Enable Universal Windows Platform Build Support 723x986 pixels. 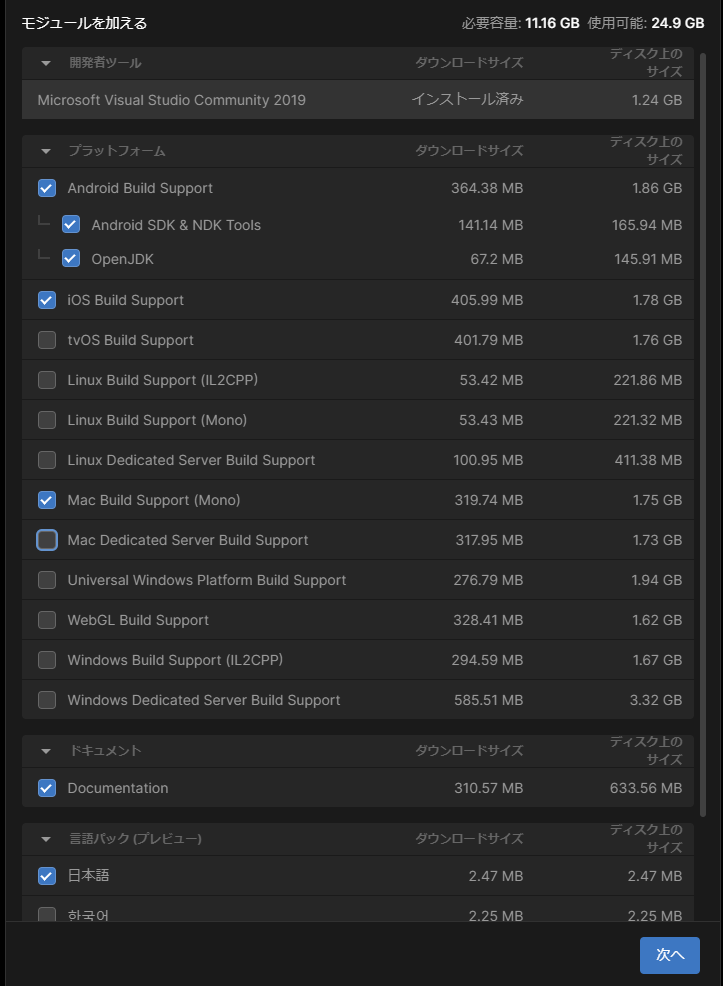pos(47,580)
